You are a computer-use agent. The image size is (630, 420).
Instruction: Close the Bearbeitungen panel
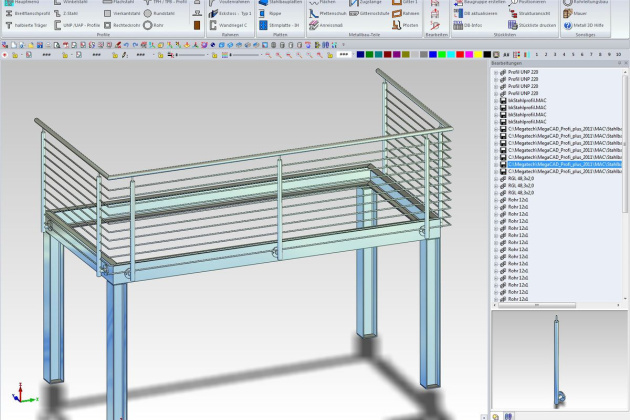point(624,63)
